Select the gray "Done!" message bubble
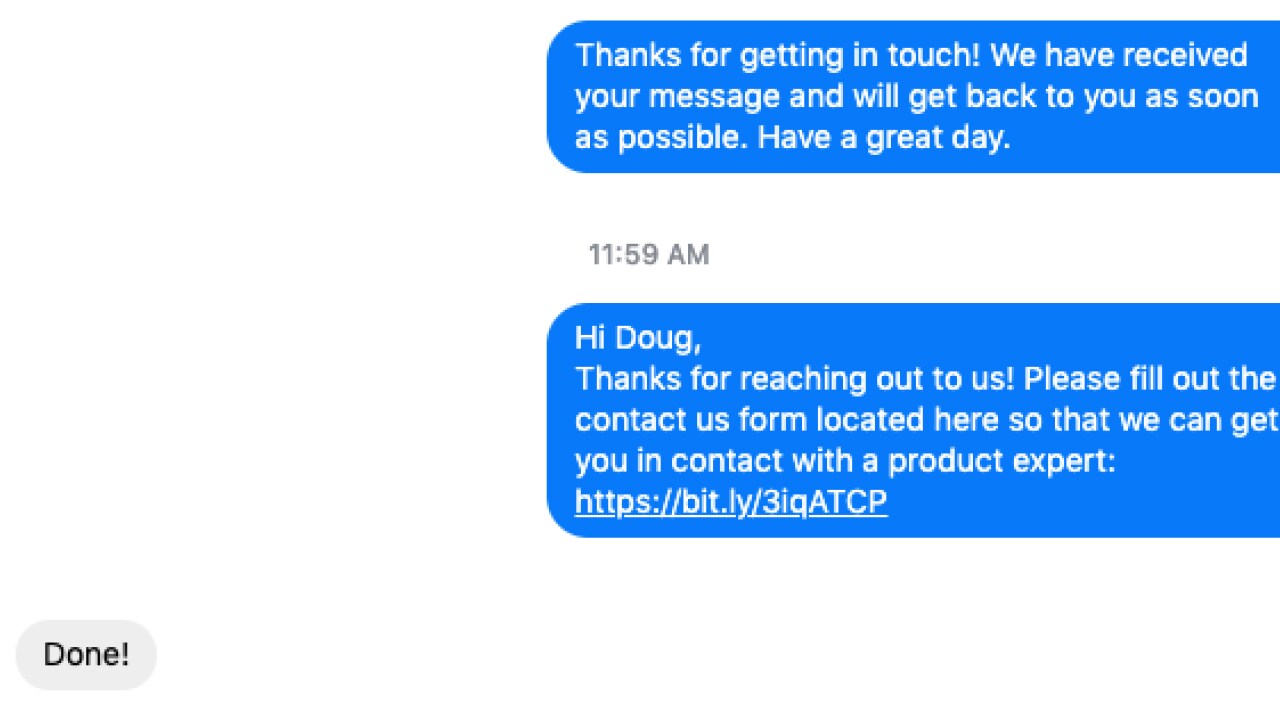Viewport: 1280px width, 720px height. pos(86,655)
